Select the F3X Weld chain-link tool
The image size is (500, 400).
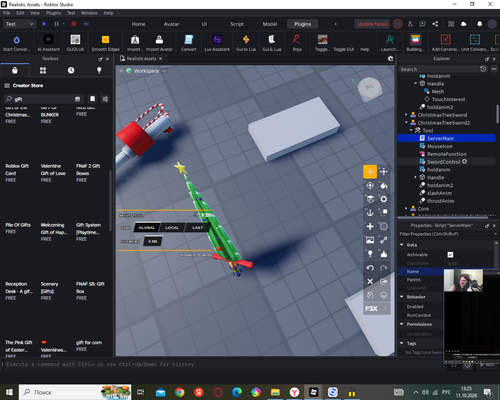(x=384, y=240)
